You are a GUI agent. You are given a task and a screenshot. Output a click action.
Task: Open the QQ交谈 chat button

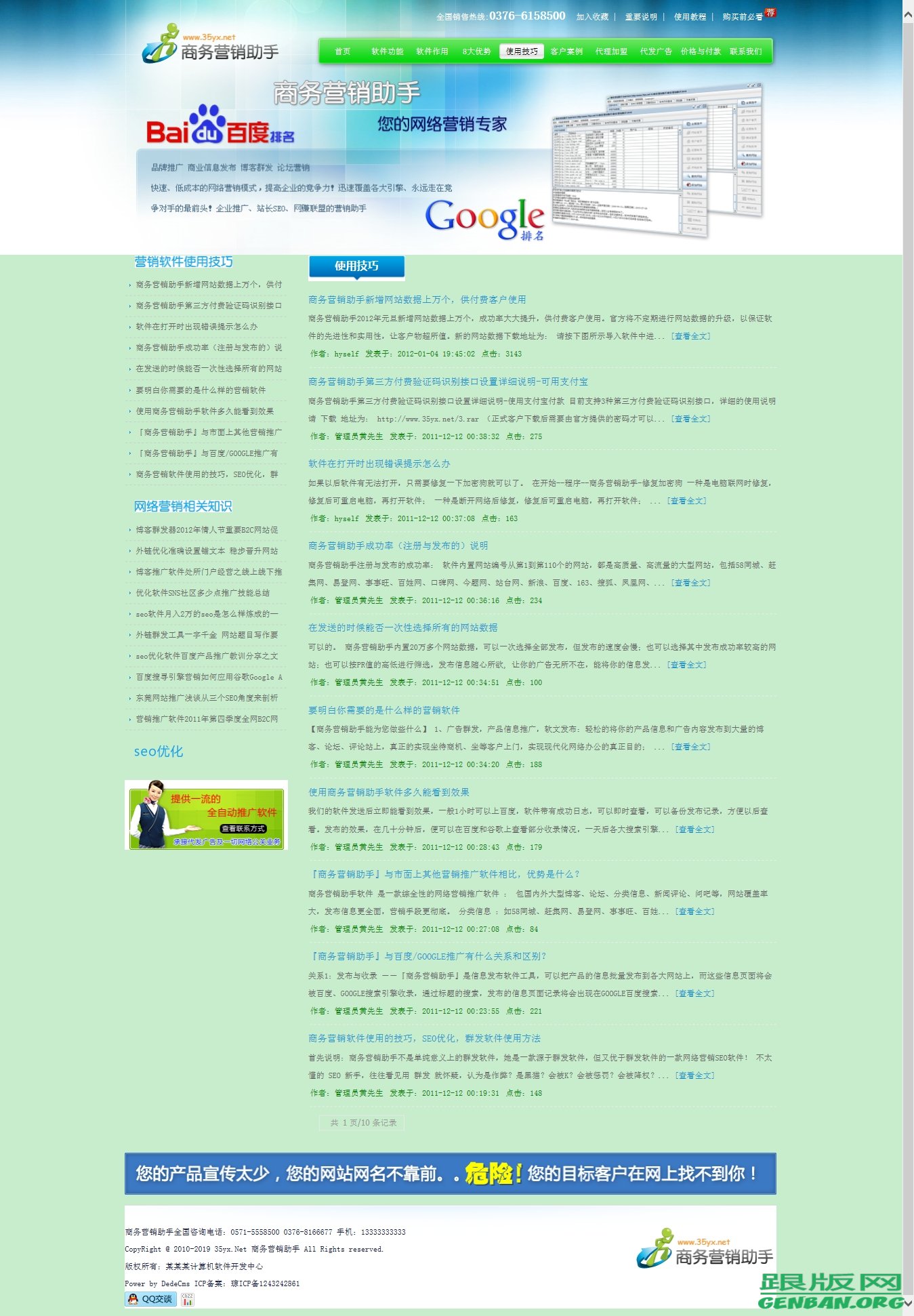pyautogui.click(x=150, y=1298)
